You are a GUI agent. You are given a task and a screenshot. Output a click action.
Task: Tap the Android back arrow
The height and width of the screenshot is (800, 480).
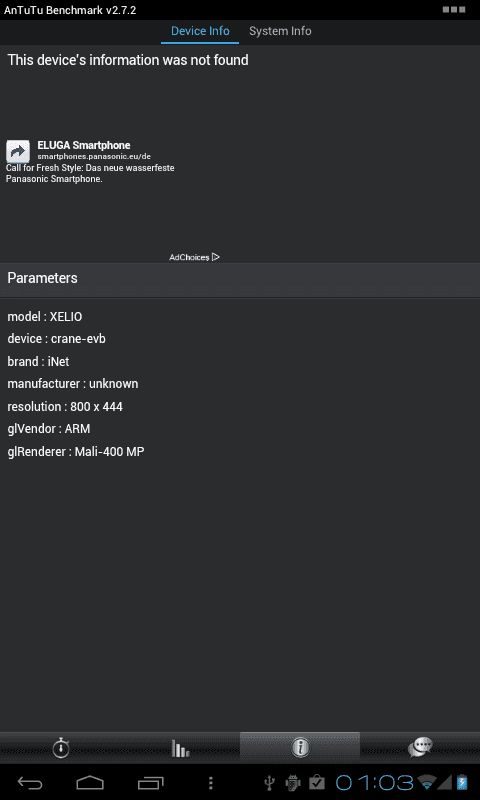tap(30, 783)
